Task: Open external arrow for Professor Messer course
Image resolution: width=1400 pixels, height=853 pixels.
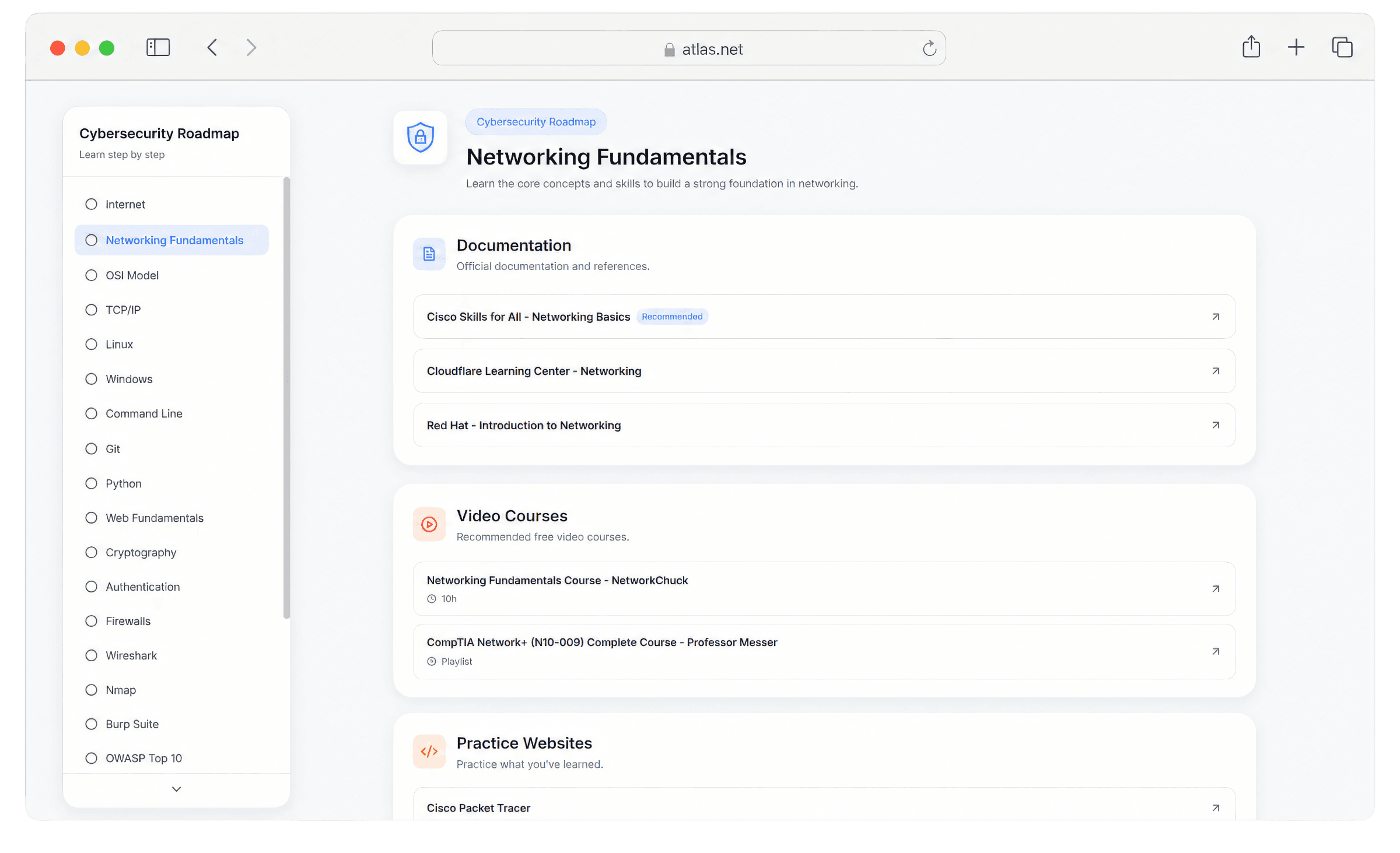Action: (1216, 651)
